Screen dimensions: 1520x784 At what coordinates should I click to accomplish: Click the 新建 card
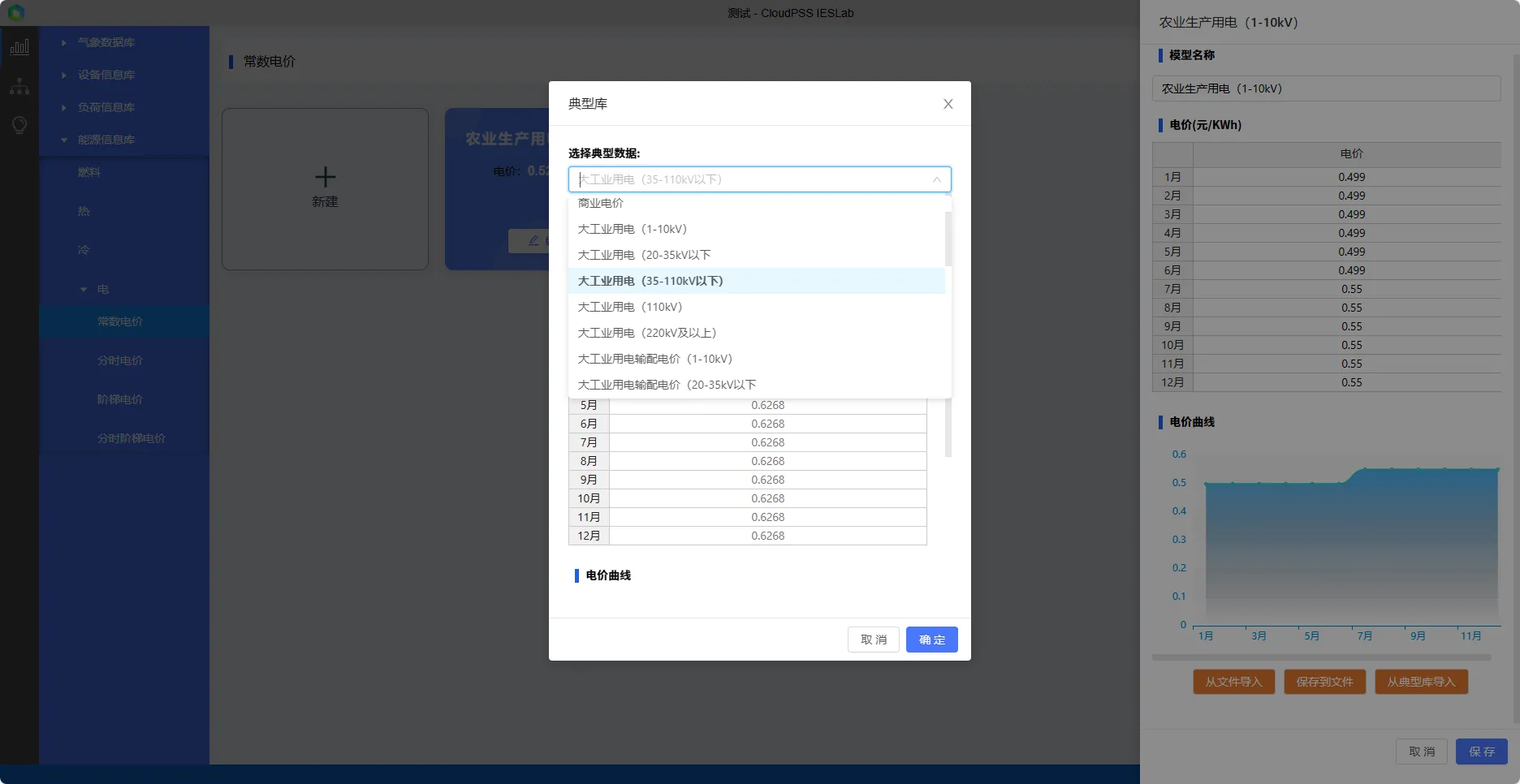click(325, 189)
